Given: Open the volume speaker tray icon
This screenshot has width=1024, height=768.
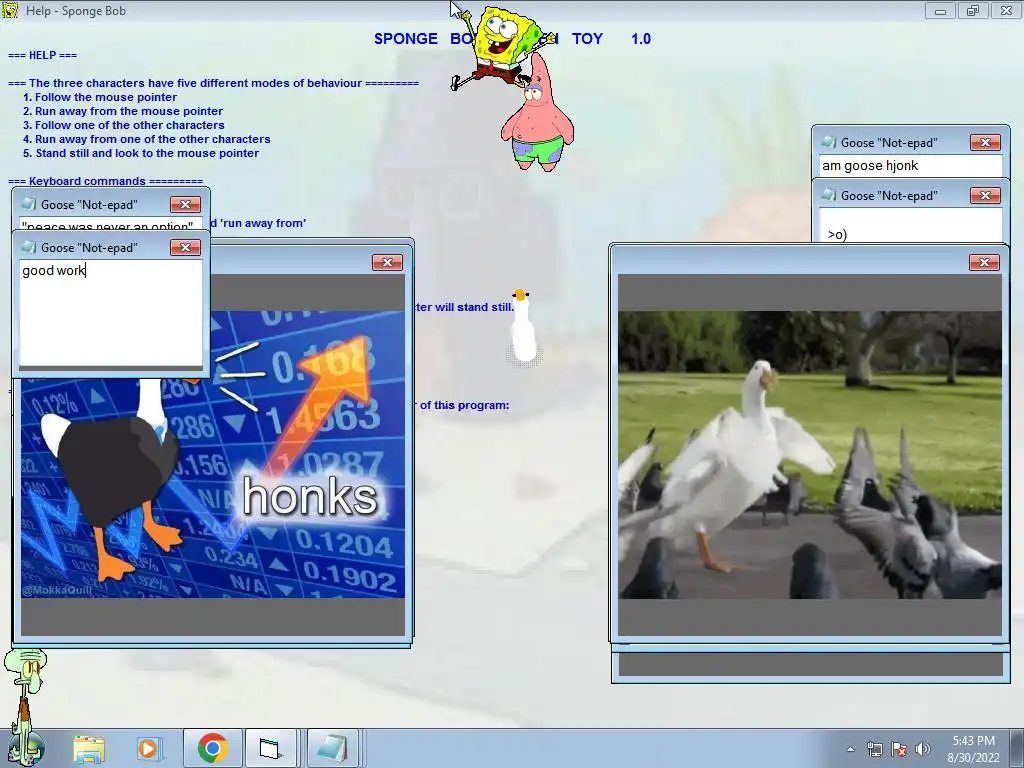Looking at the screenshot, I should 922,749.
